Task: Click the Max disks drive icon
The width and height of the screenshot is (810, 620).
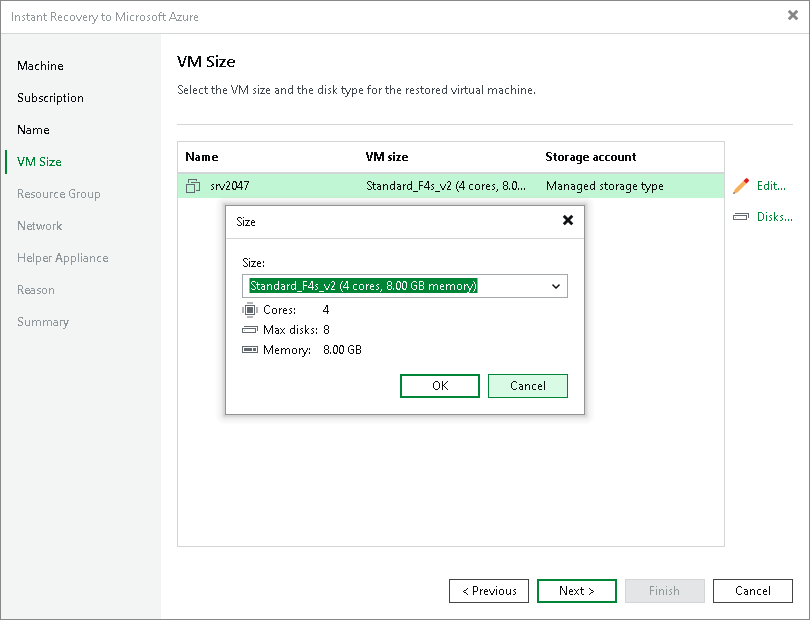Action: (250, 330)
